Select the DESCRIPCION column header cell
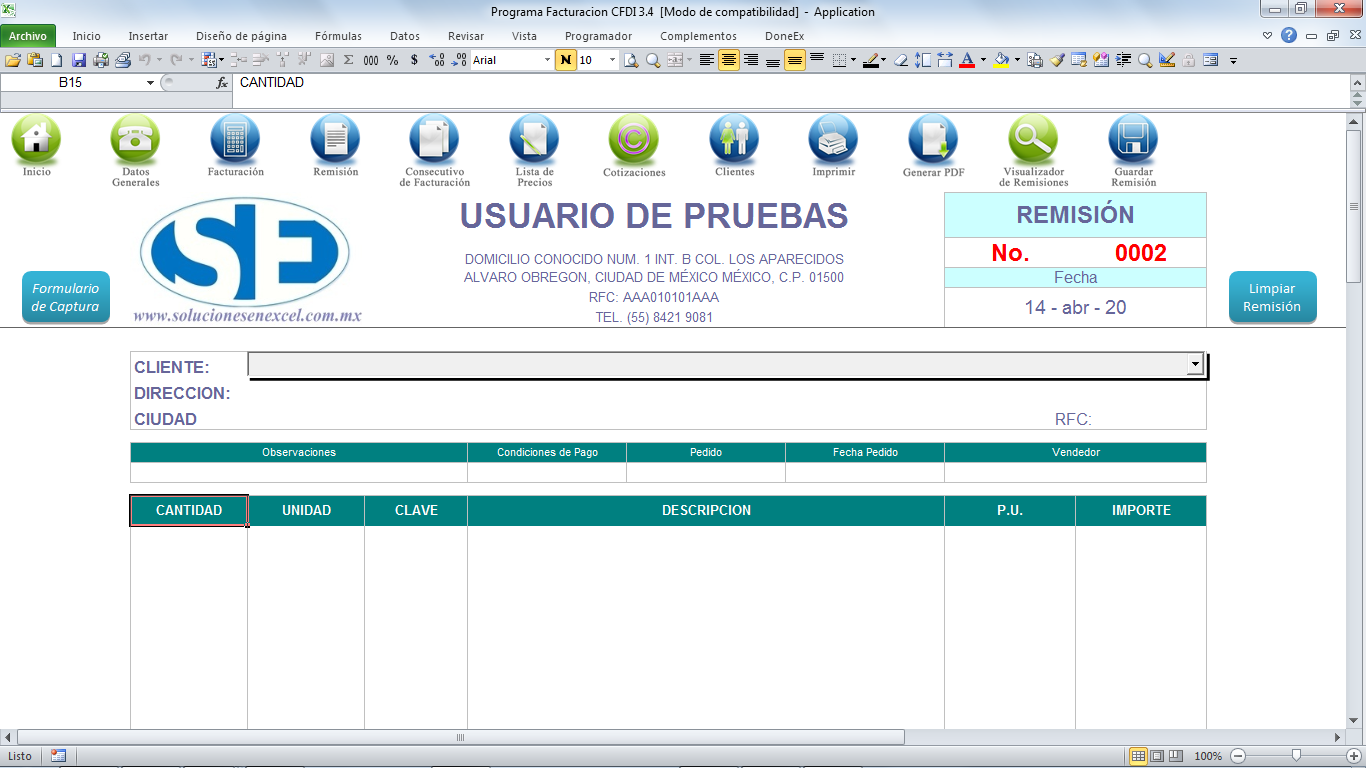 pyautogui.click(x=706, y=510)
